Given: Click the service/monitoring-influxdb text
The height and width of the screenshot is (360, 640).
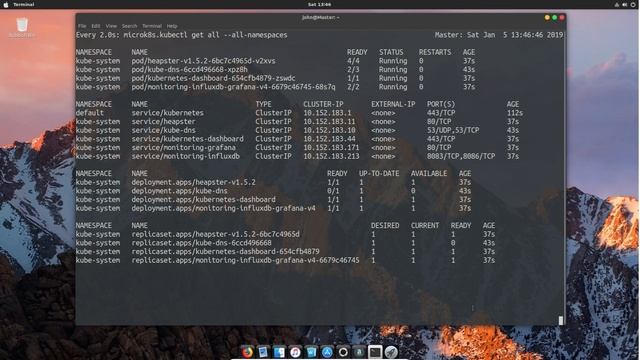Looking at the screenshot, I should tap(185, 156).
